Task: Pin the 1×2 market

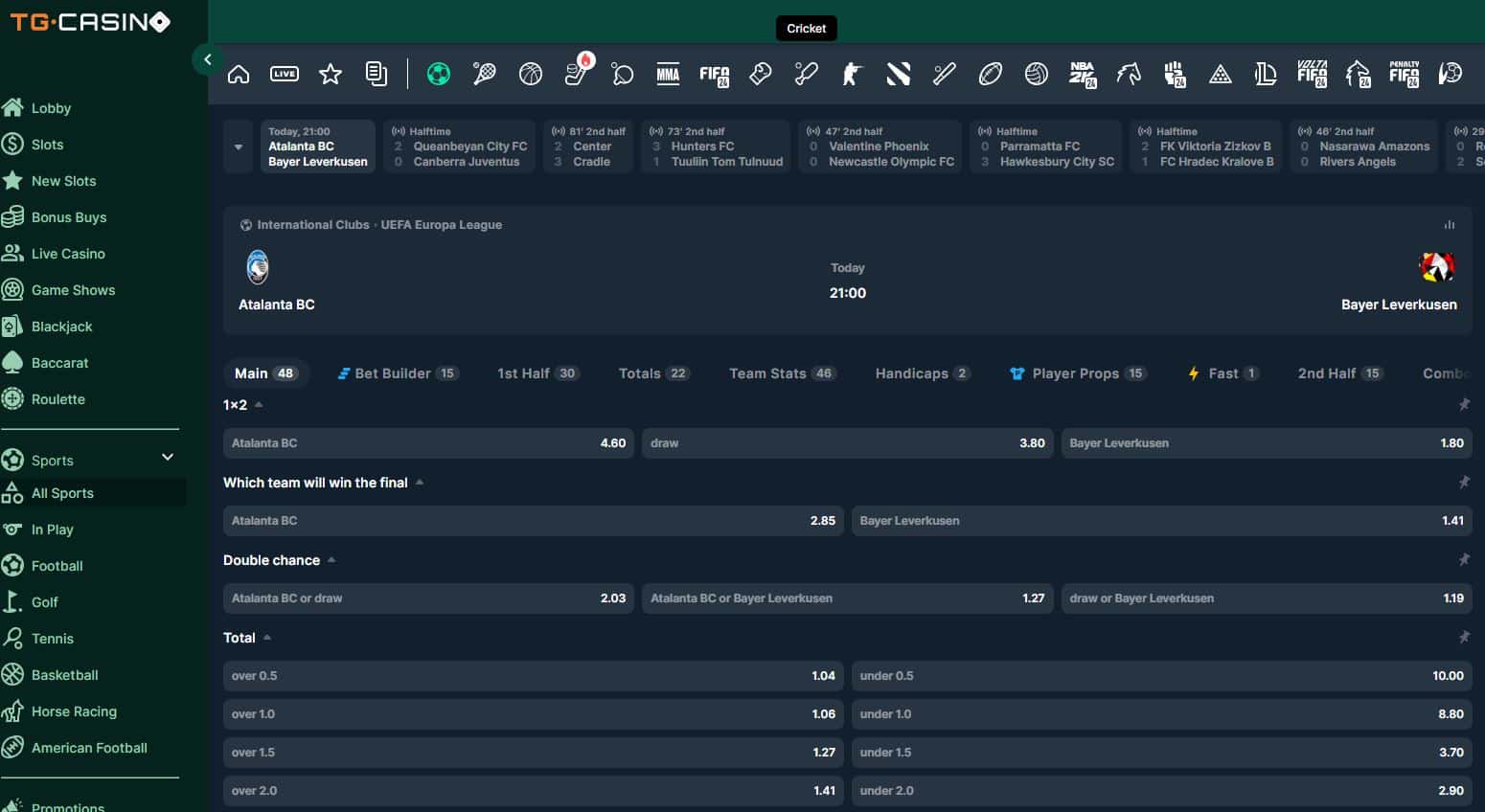Action: [x=1464, y=405]
